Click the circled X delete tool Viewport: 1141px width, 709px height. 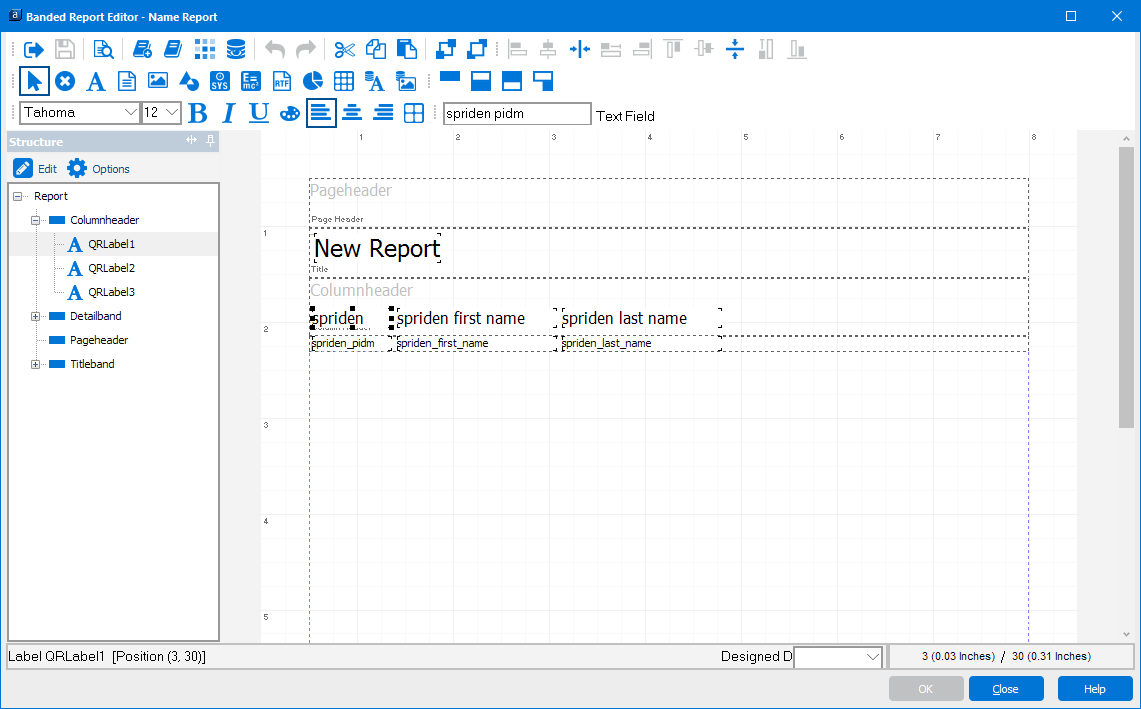[x=65, y=81]
